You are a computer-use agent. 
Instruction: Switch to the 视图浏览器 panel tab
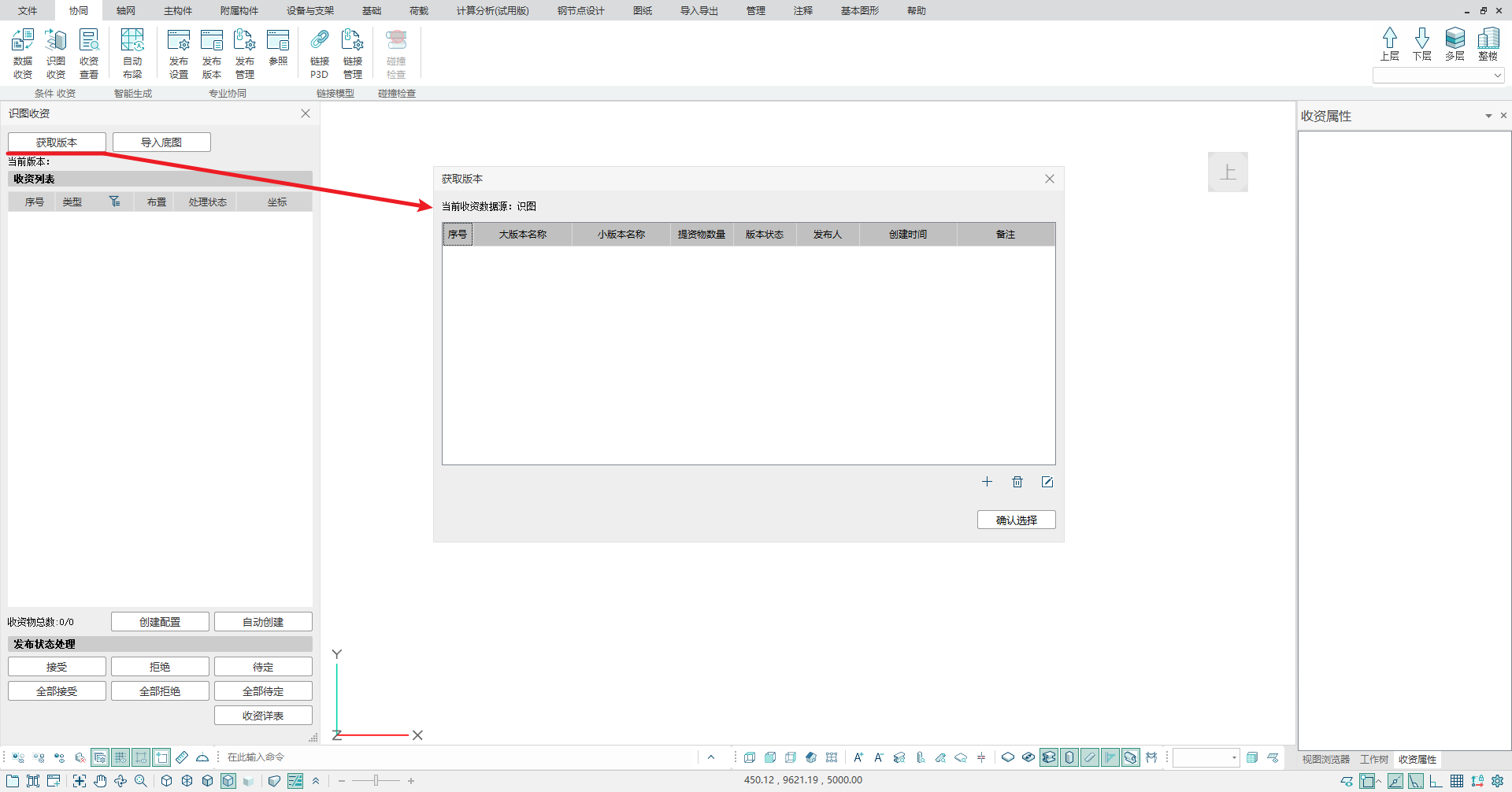[1325, 759]
